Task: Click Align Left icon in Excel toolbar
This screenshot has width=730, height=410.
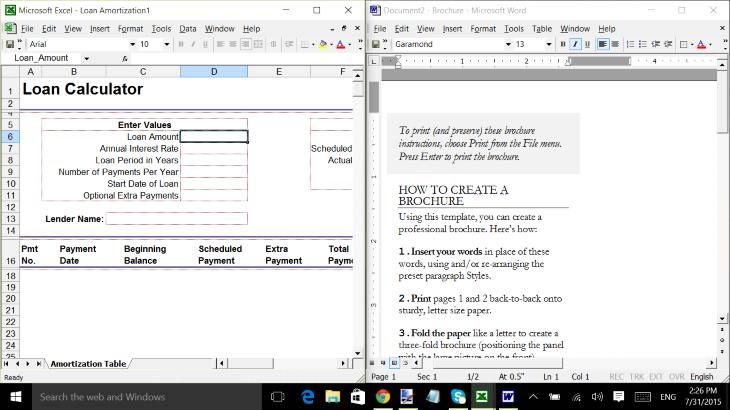Action: pos(220,44)
